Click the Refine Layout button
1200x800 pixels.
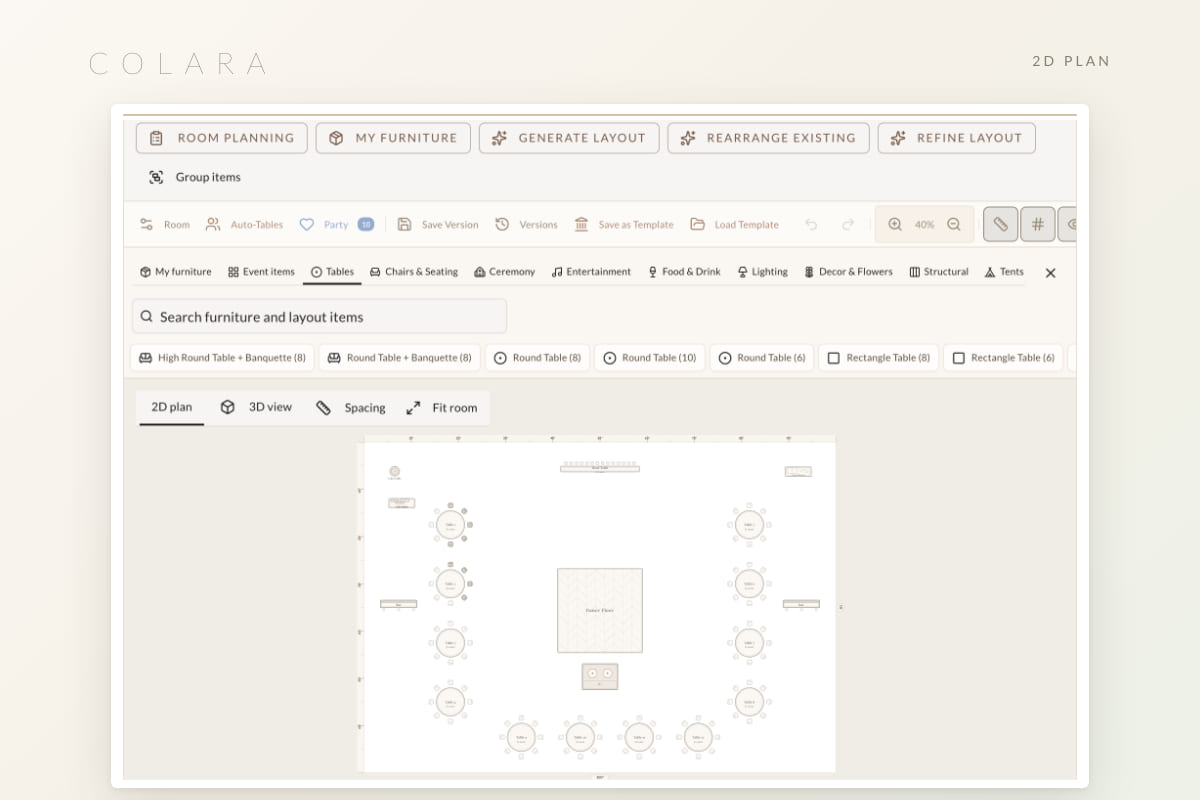956,138
